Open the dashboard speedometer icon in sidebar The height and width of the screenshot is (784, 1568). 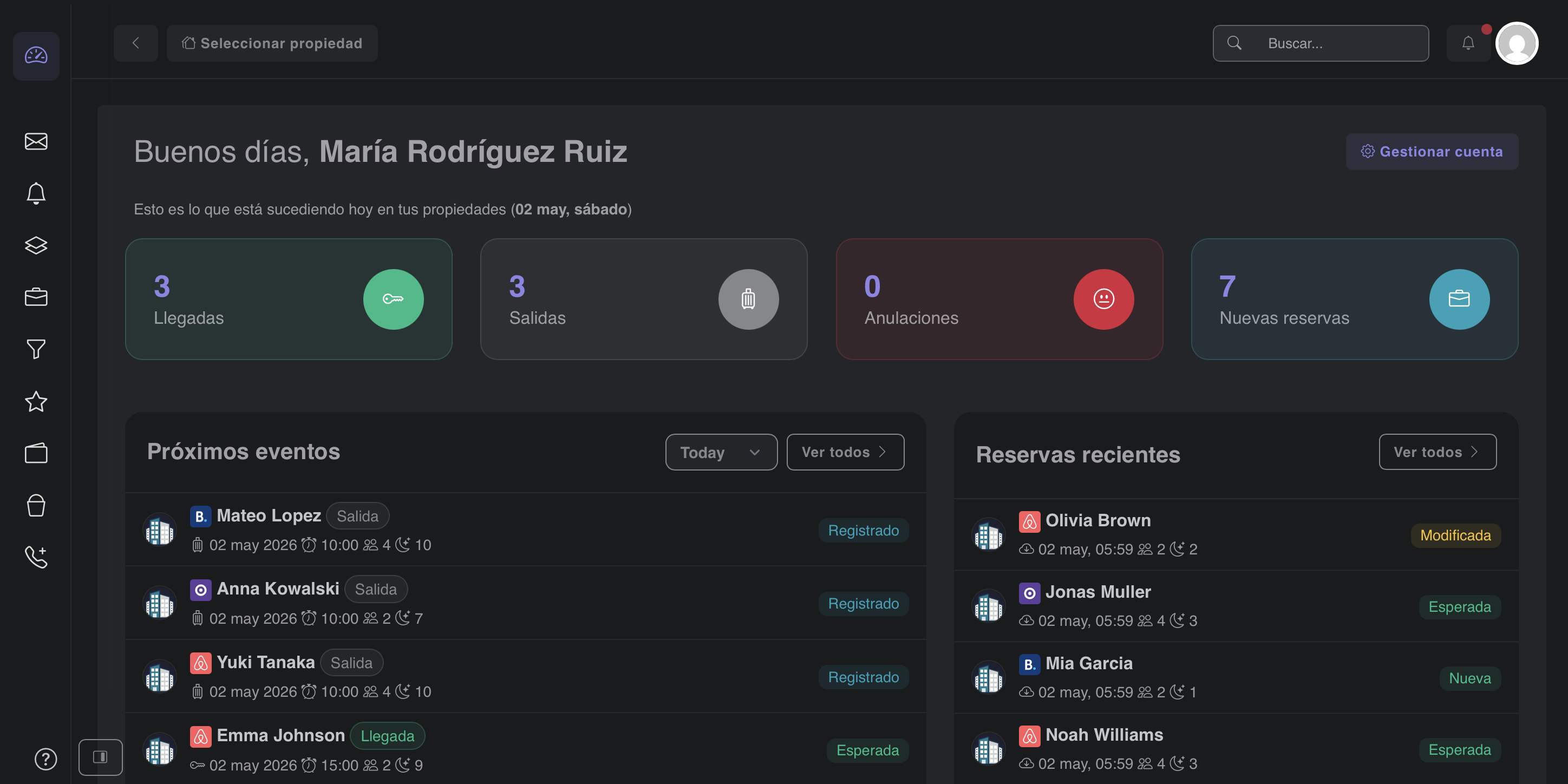pos(36,55)
